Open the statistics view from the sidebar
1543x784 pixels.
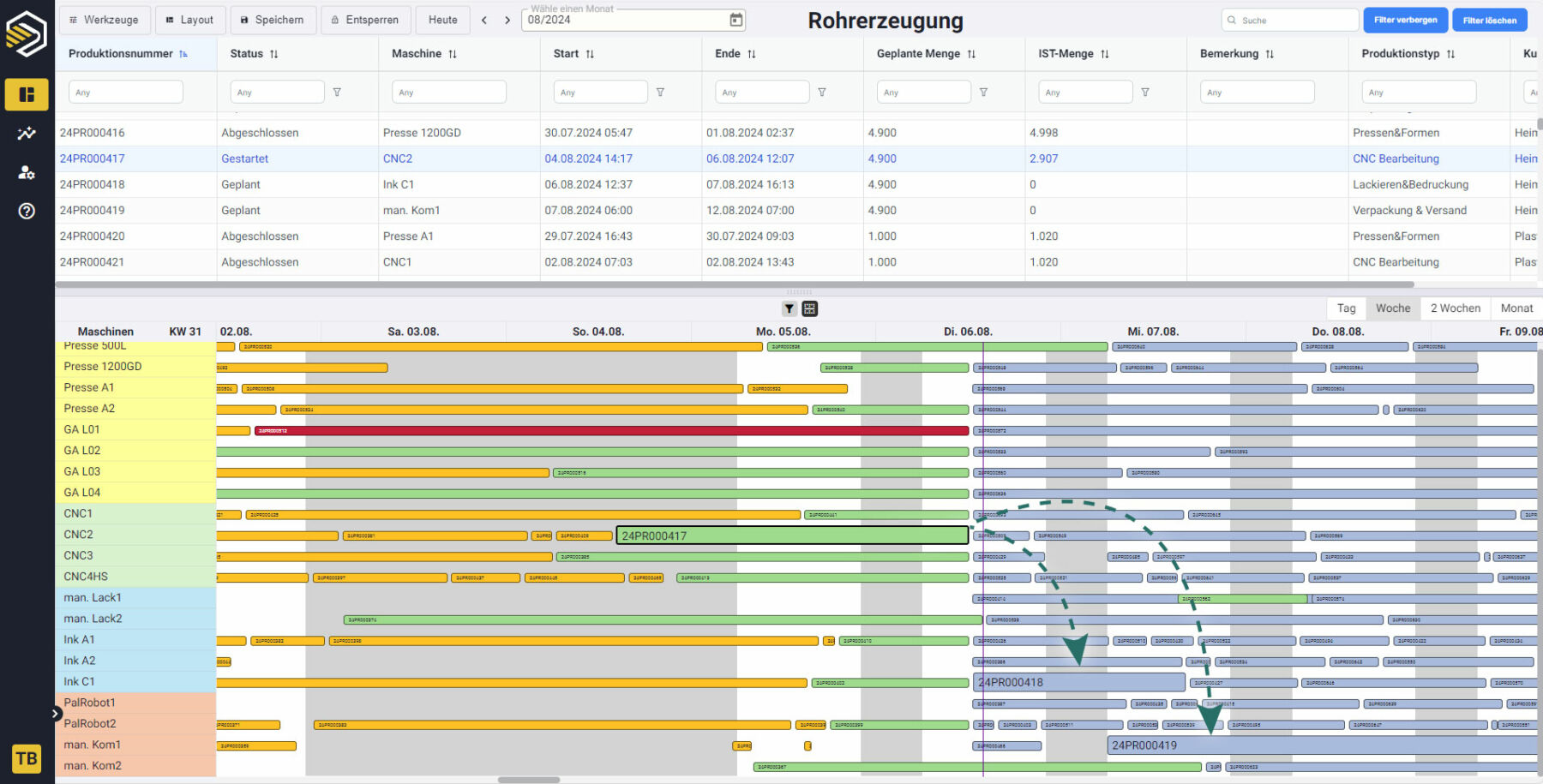[x=27, y=134]
